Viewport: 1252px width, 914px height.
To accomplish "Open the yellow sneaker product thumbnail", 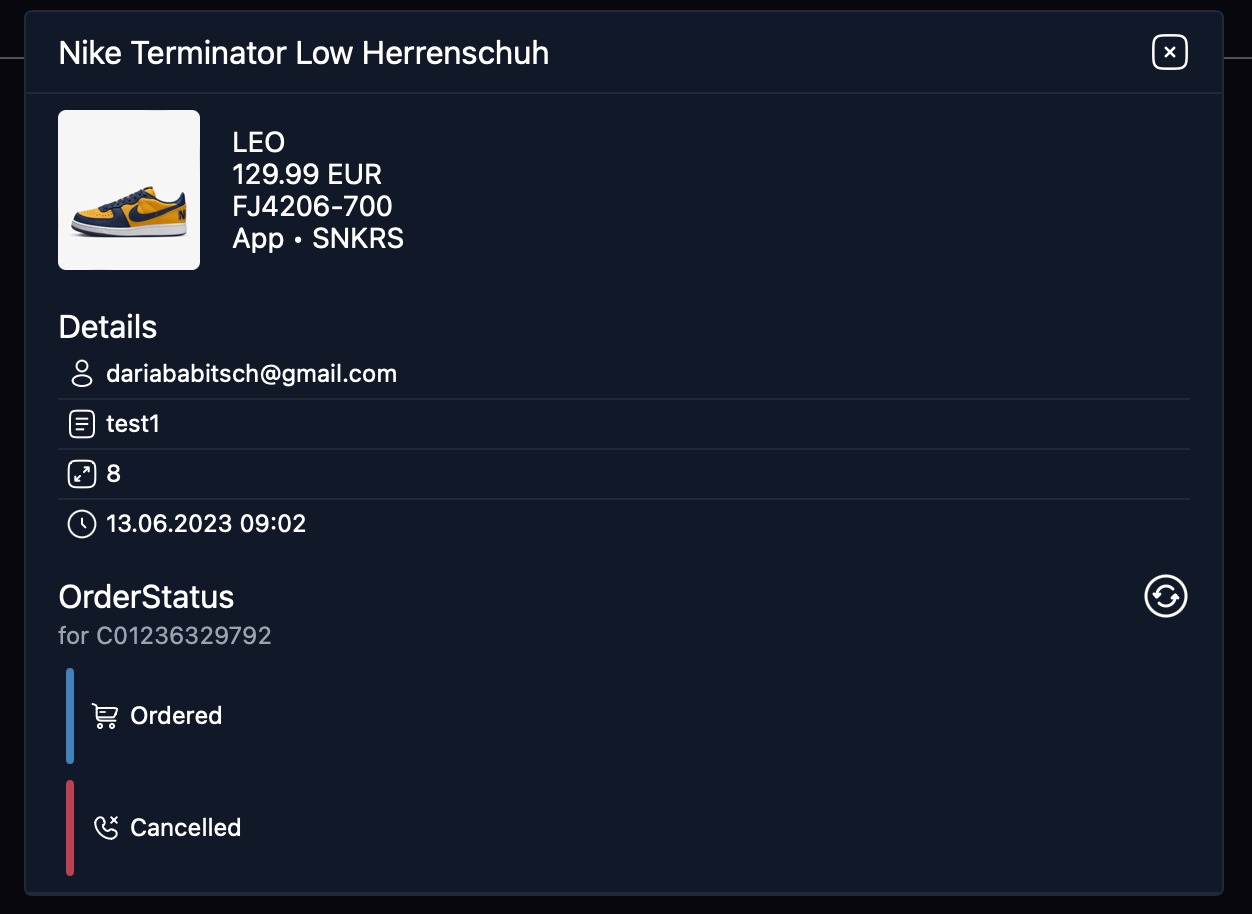I will click(129, 190).
